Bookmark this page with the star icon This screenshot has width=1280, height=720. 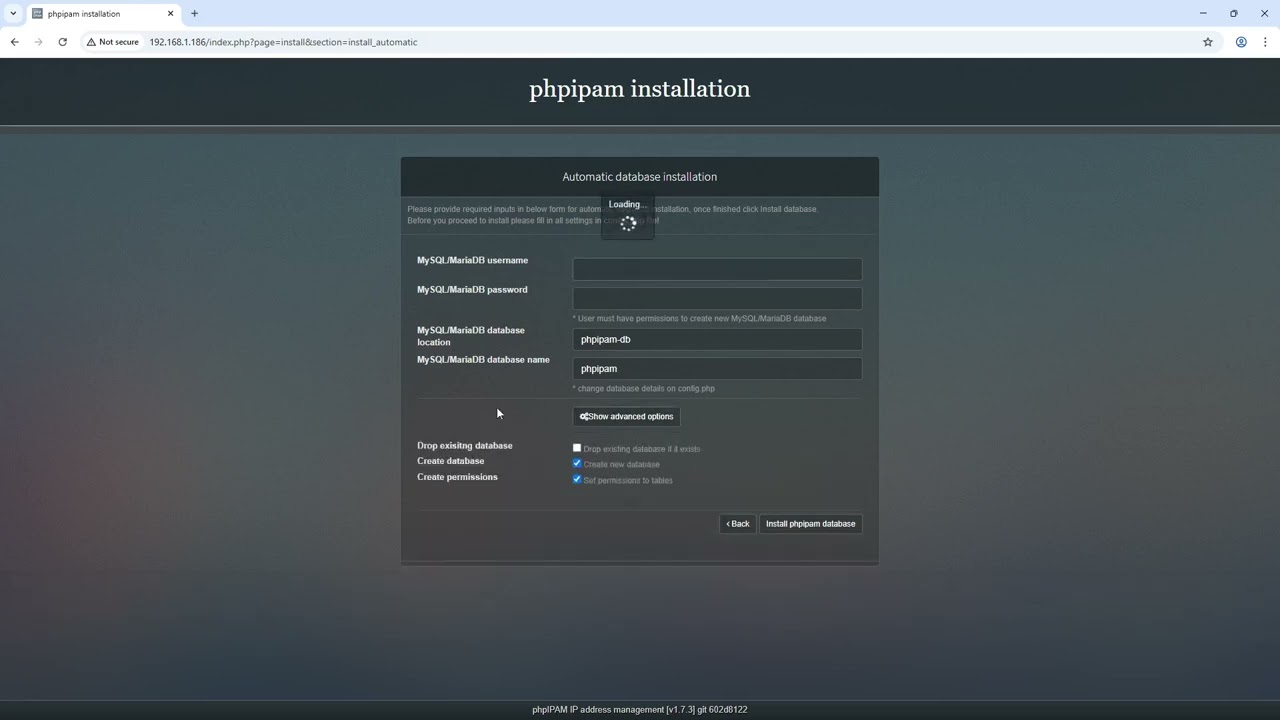[1207, 42]
